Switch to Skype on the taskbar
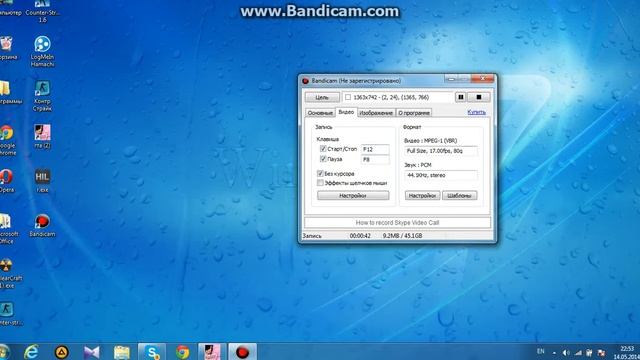 pyautogui.click(x=152, y=352)
